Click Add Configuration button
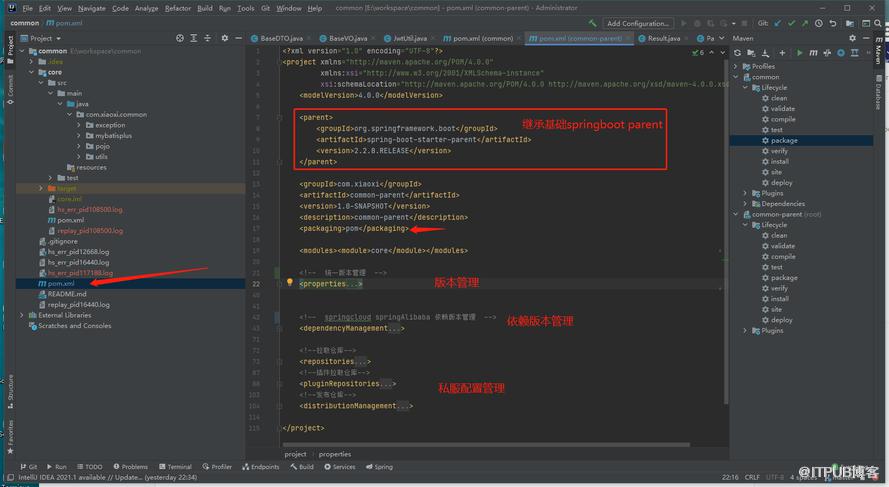The height and width of the screenshot is (487, 889). pyautogui.click(x=637, y=23)
